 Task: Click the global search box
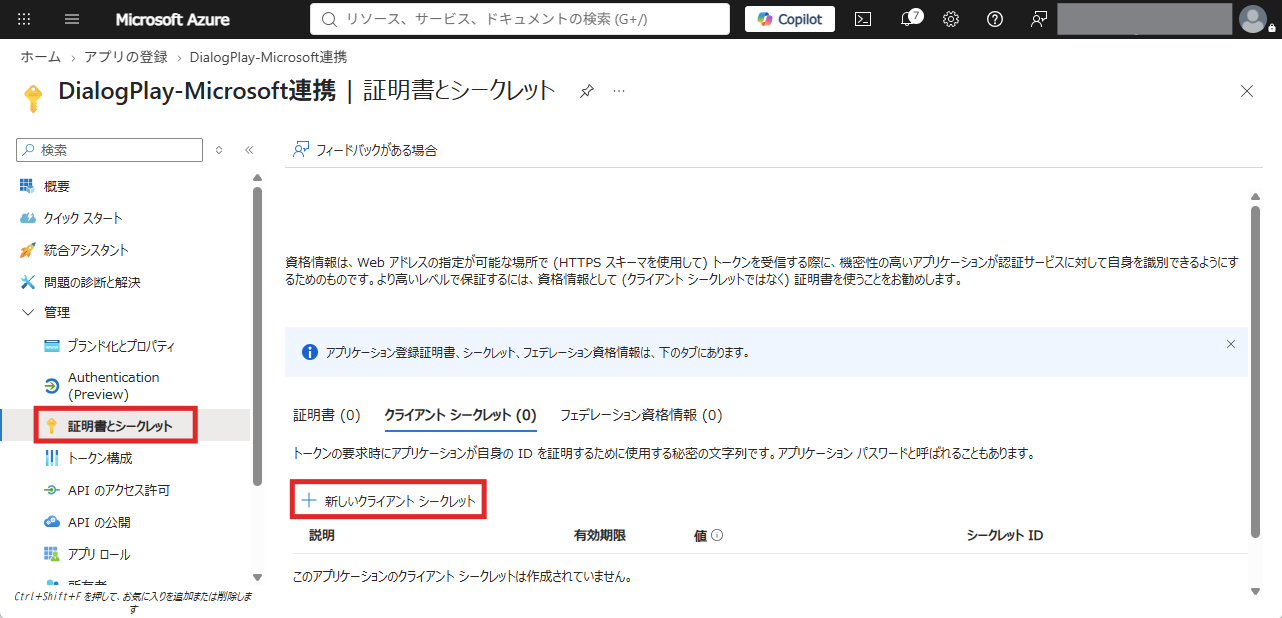(520, 19)
